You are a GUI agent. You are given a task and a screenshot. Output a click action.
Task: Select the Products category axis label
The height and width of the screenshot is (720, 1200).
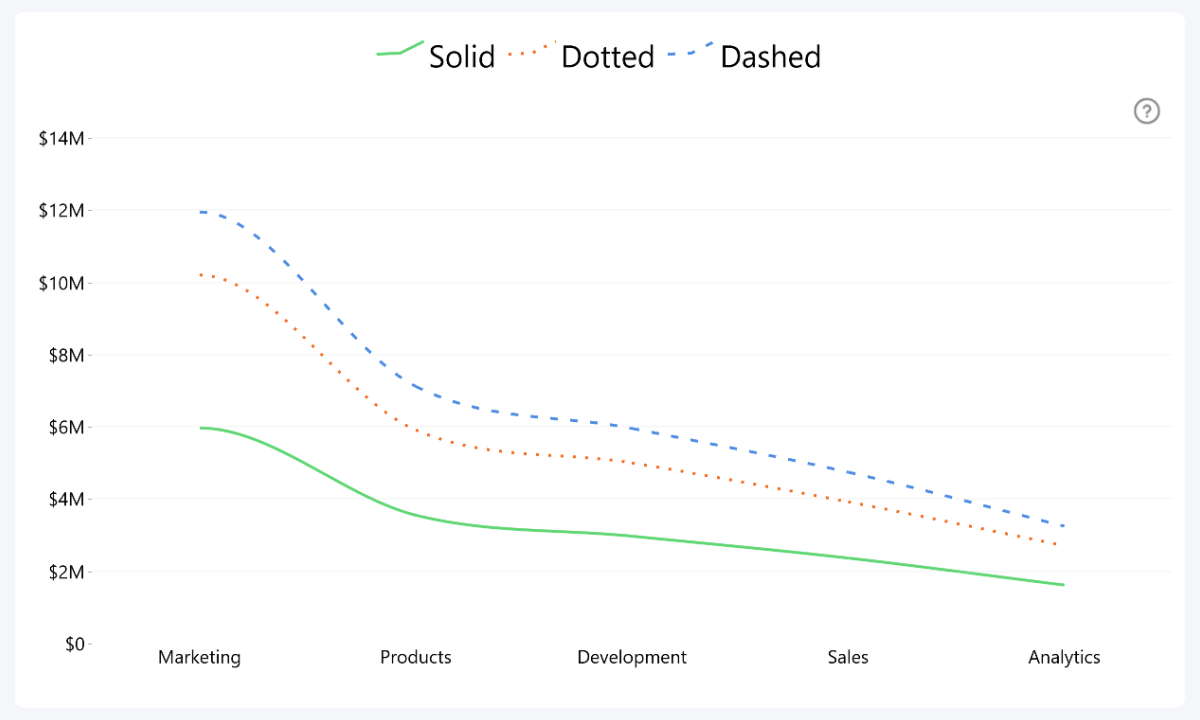click(416, 657)
